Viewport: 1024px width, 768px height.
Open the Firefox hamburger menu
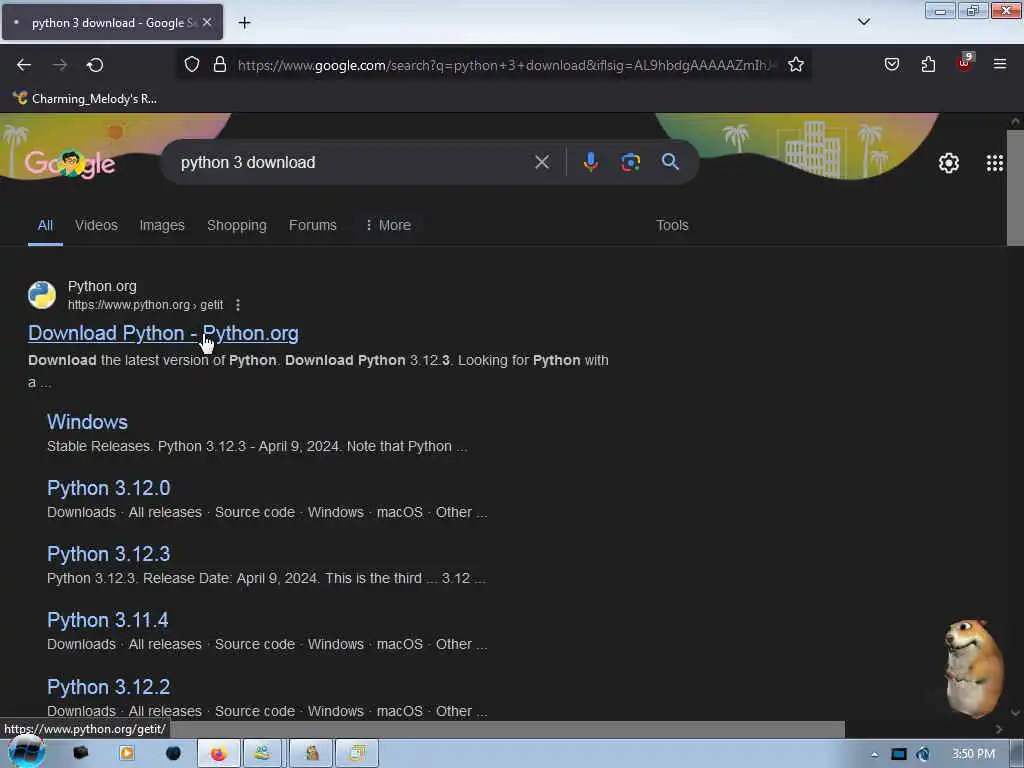point(1000,64)
